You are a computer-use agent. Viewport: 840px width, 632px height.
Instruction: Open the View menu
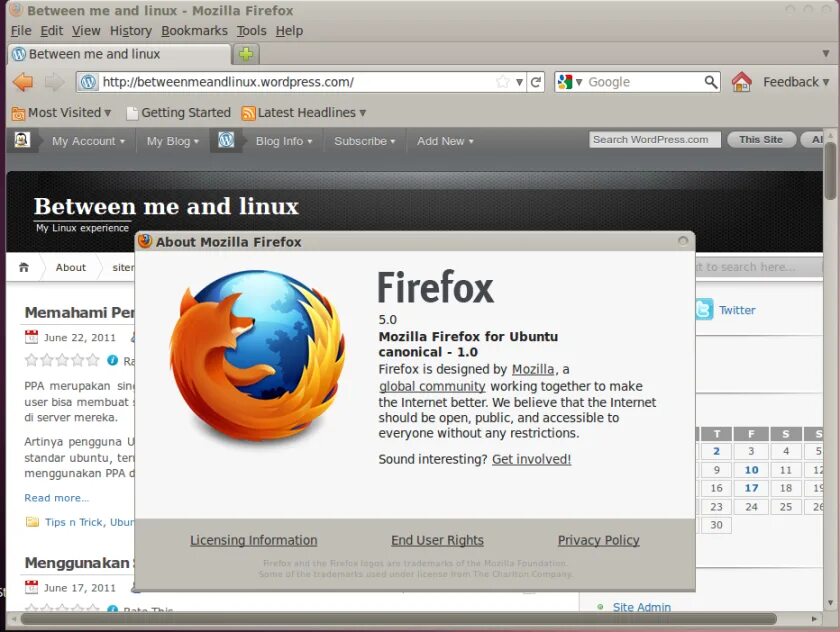(86, 31)
